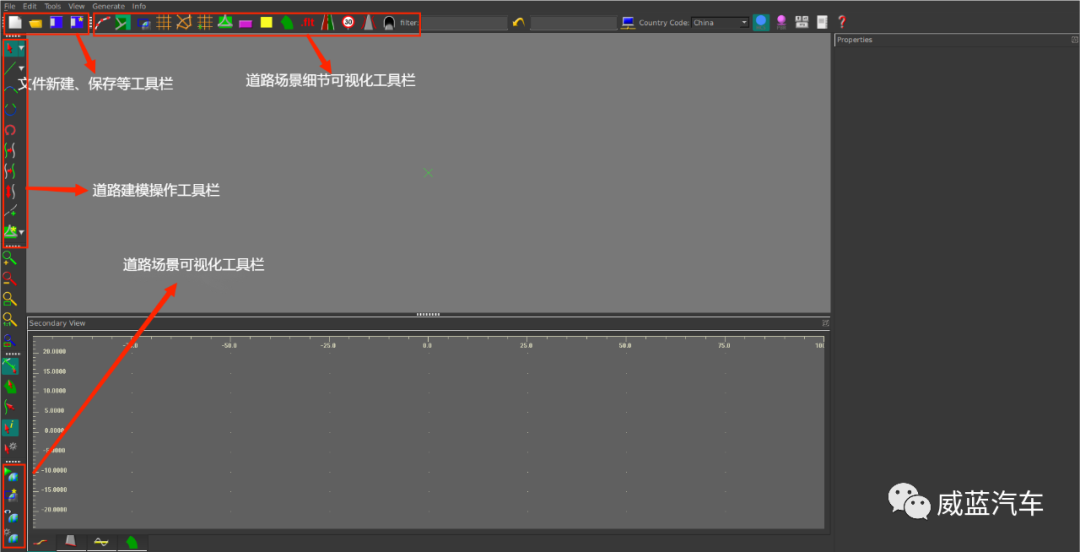Click the red pointer with gear icon
Image resolution: width=1080 pixels, height=552 pixels.
coord(10,448)
